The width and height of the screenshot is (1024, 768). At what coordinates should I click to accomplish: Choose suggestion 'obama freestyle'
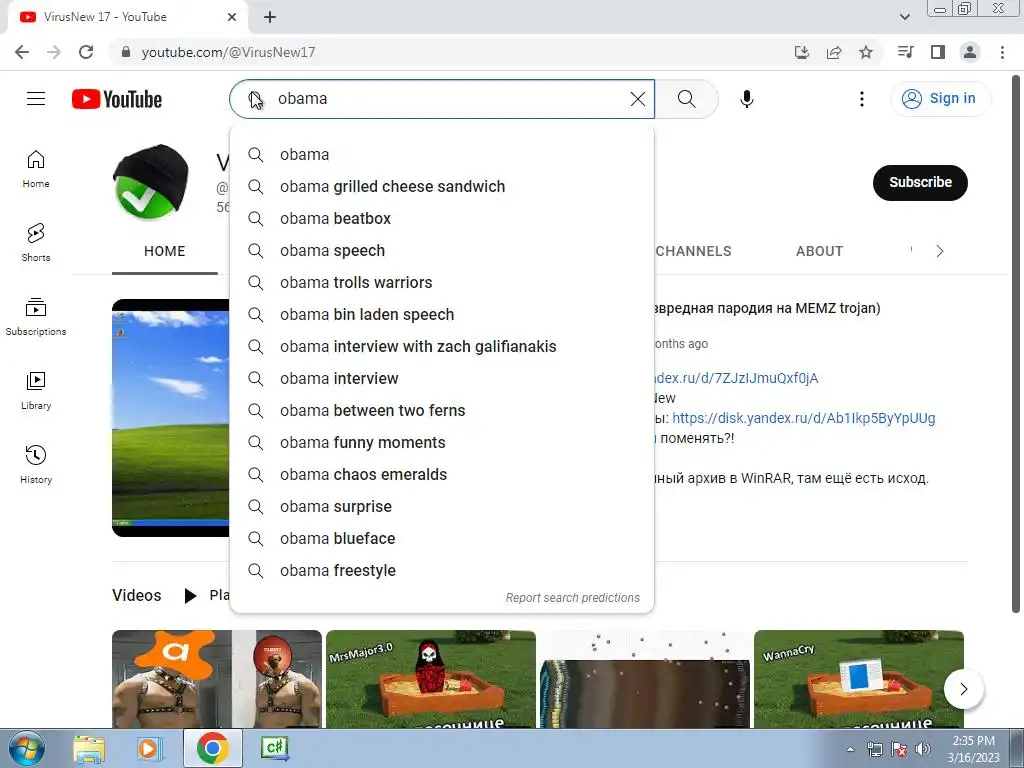click(x=442, y=571)
